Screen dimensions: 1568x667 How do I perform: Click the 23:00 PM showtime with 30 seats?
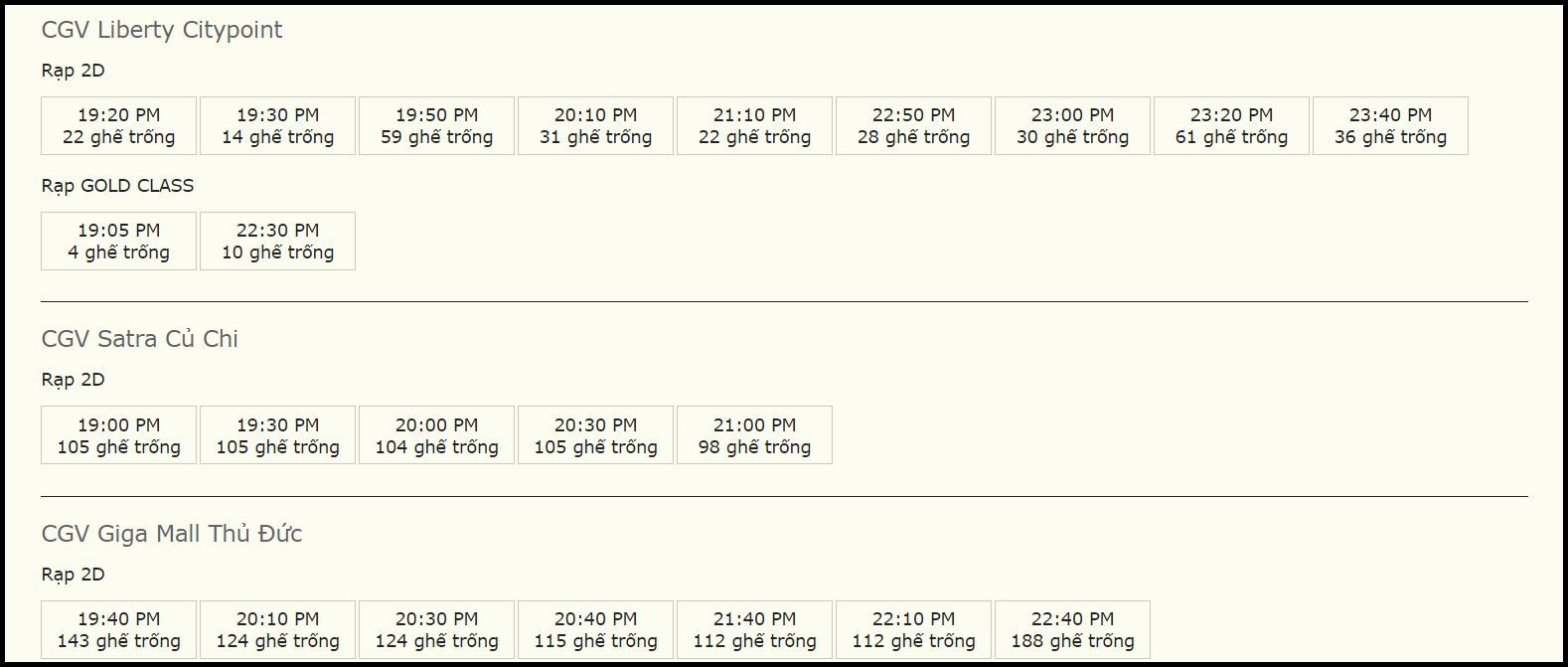(x=1072, y=126)
